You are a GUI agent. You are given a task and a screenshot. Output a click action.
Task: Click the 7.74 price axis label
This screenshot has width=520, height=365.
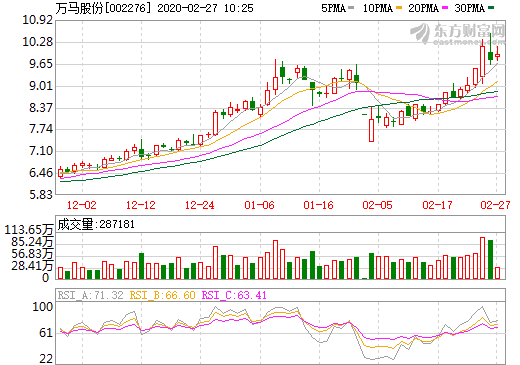click(41, 129)
